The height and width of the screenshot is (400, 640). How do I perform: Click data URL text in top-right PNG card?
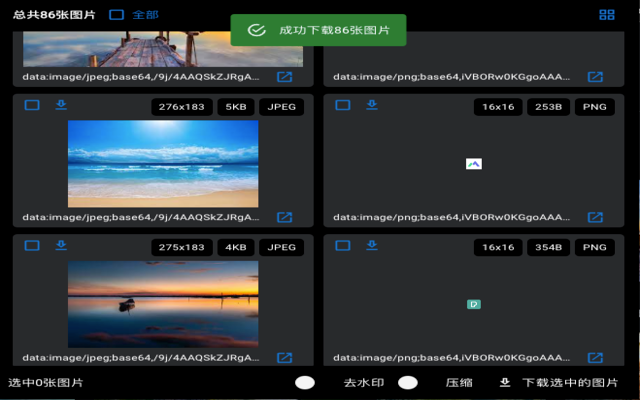(x=451, y=77)
